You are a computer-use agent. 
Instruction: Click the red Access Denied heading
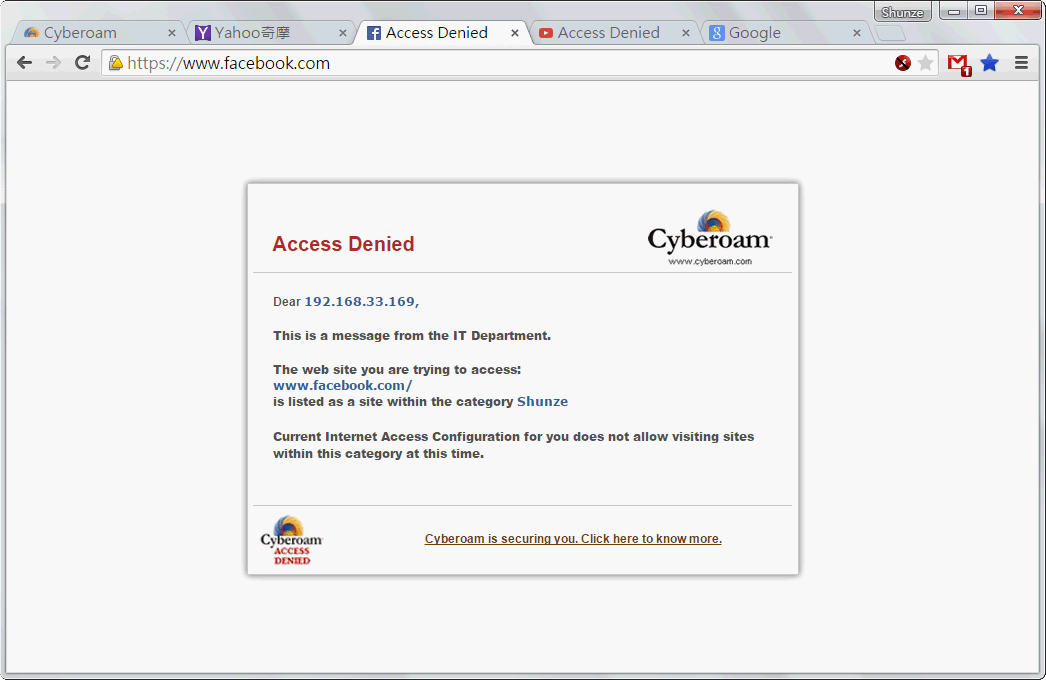[343, 244]
